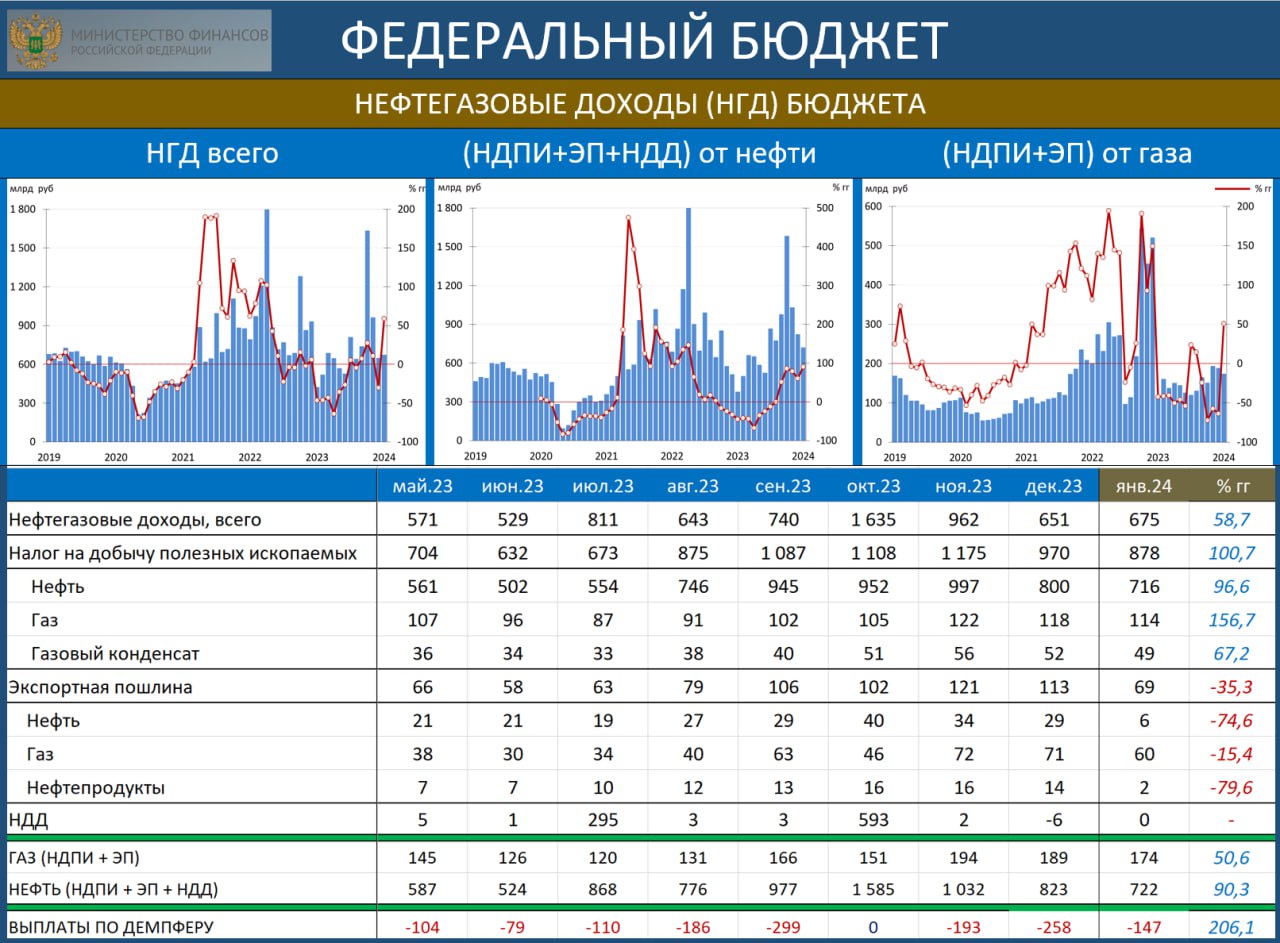Click НДД value '-6' for дек.23
1280x943 pixels.
click(1054, 821)
